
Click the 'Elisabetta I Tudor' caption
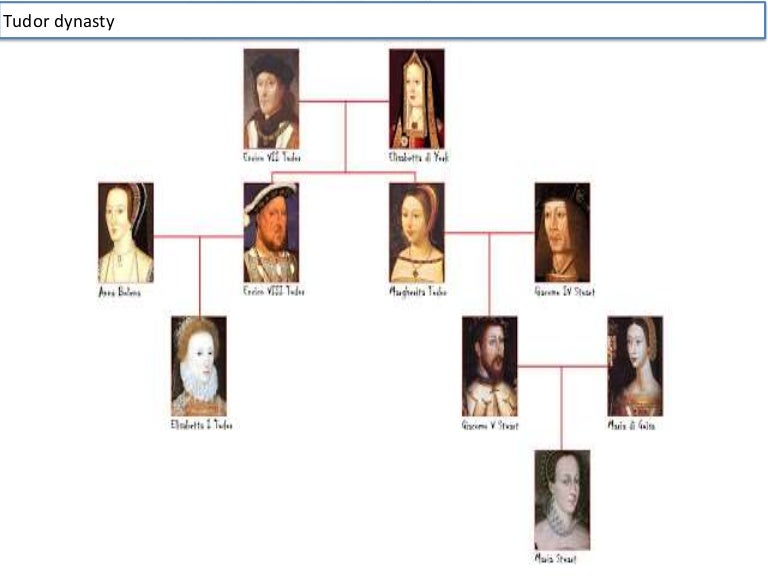[201, 425]
